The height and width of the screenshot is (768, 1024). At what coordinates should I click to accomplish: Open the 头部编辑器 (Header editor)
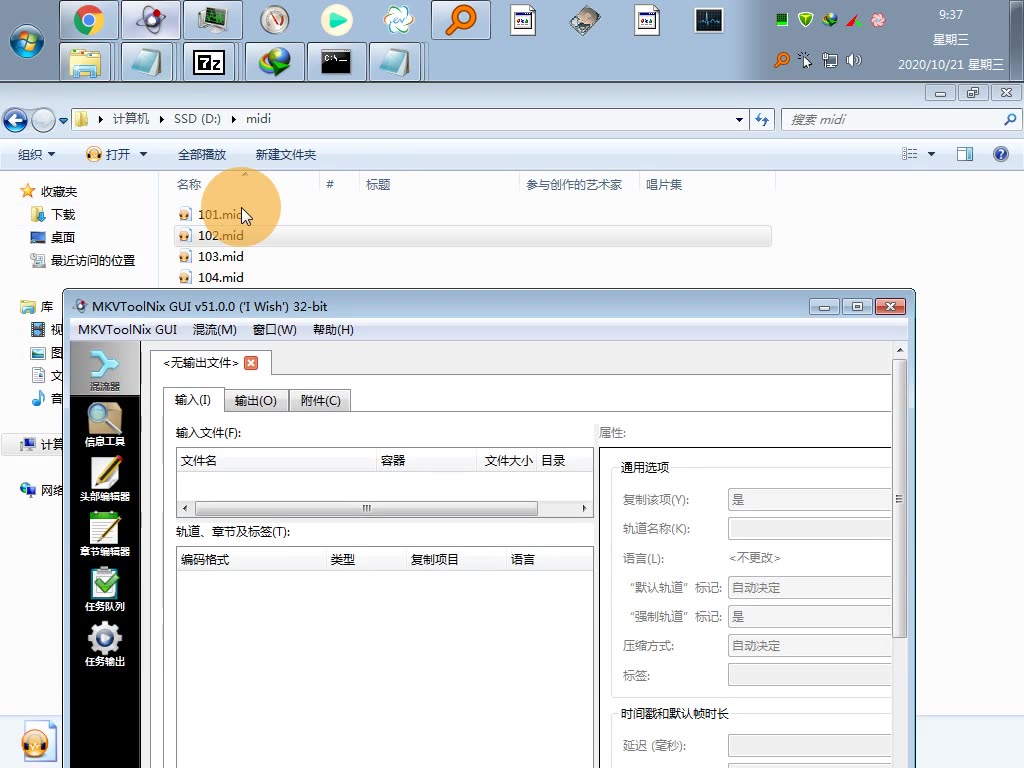pos(105,478)
